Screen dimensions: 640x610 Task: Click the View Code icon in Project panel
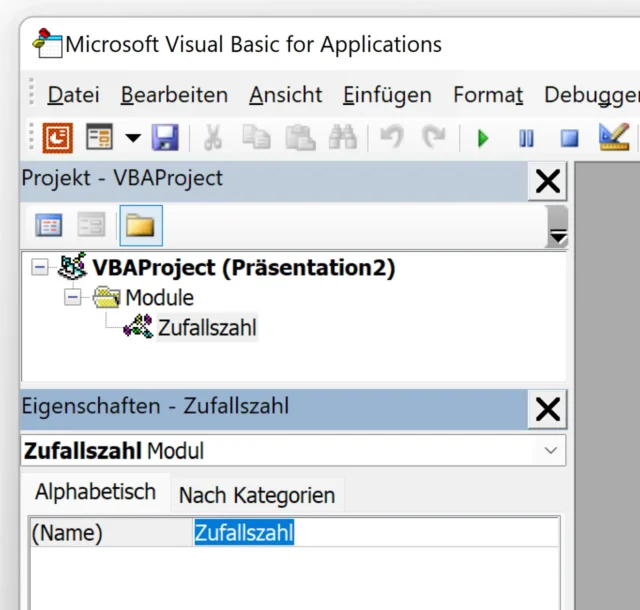48,226
